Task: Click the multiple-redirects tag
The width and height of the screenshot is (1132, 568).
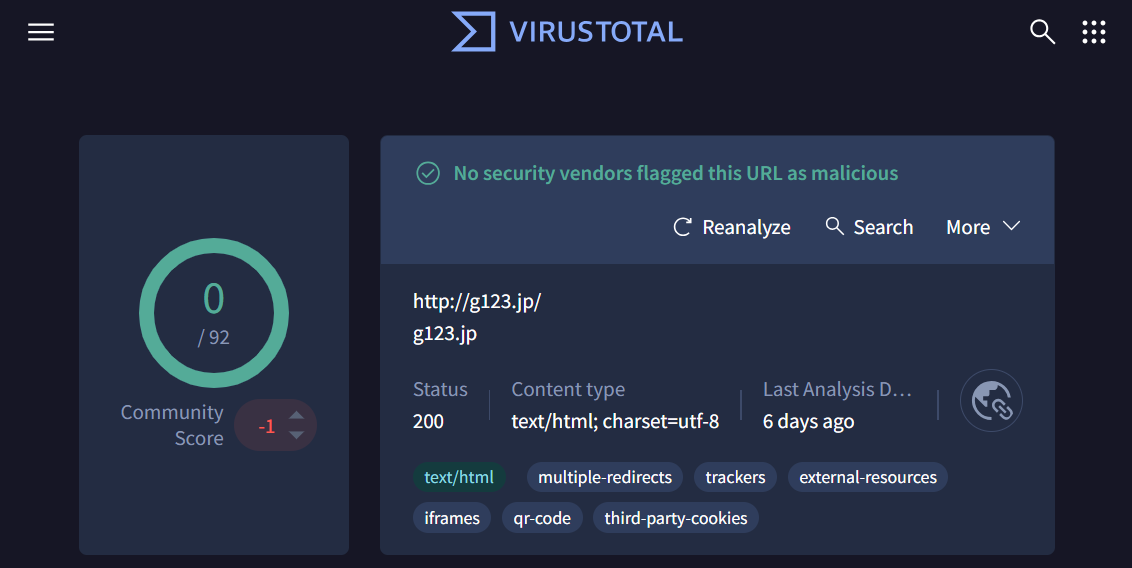Action: tap(605, 477)
